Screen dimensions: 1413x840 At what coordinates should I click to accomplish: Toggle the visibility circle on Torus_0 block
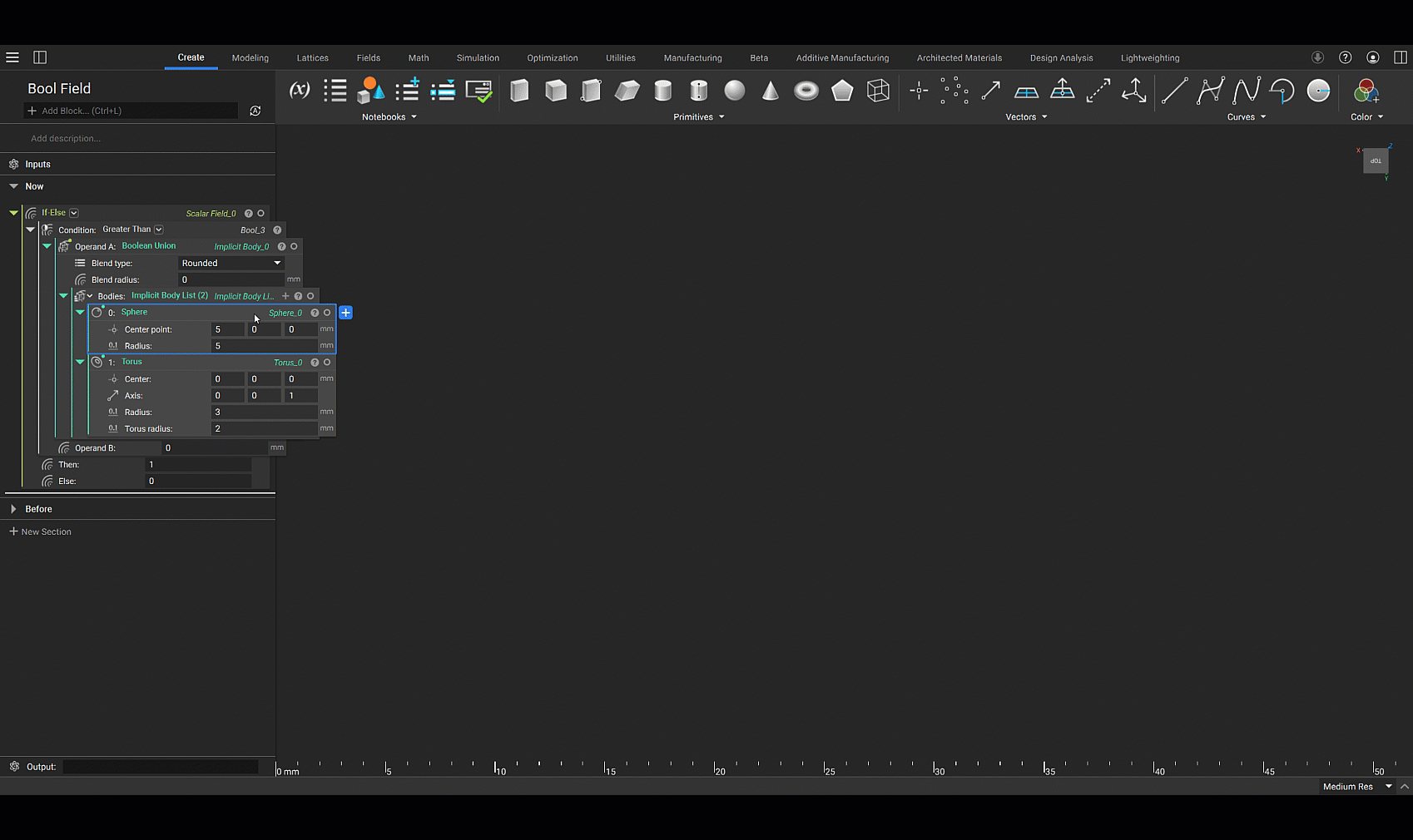327,363
